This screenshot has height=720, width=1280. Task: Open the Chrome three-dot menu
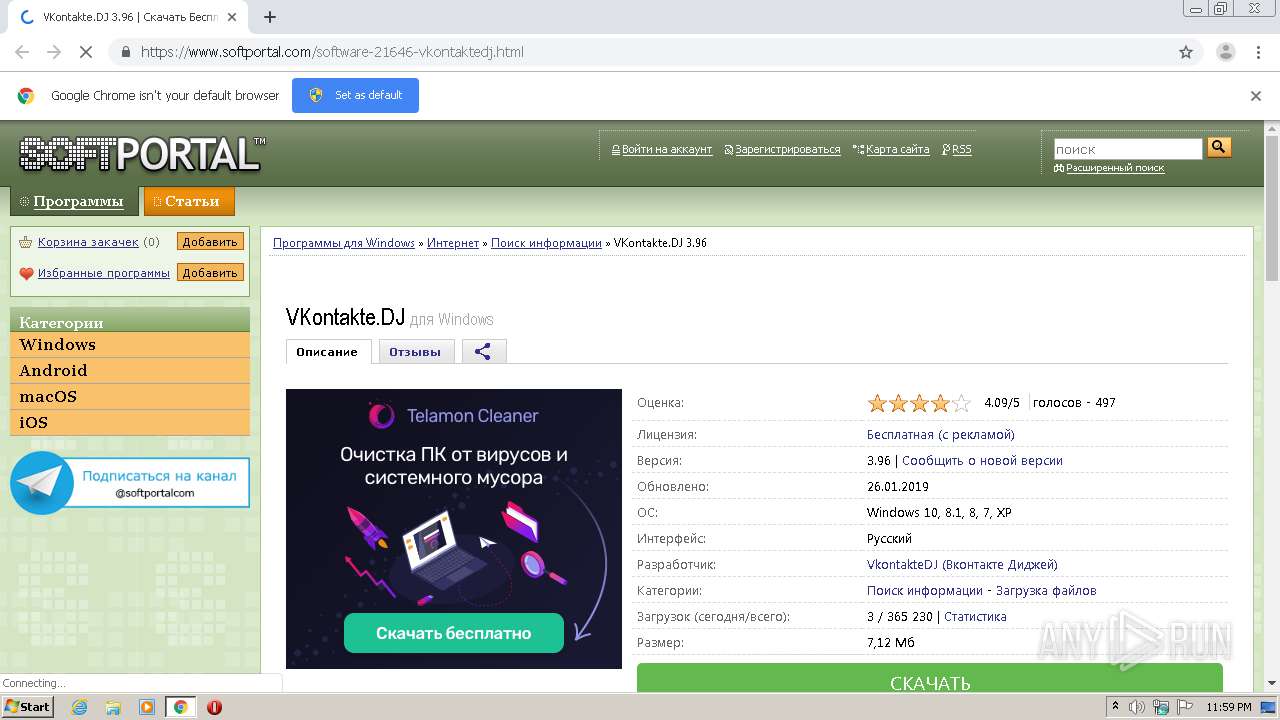coord(1258,52)
